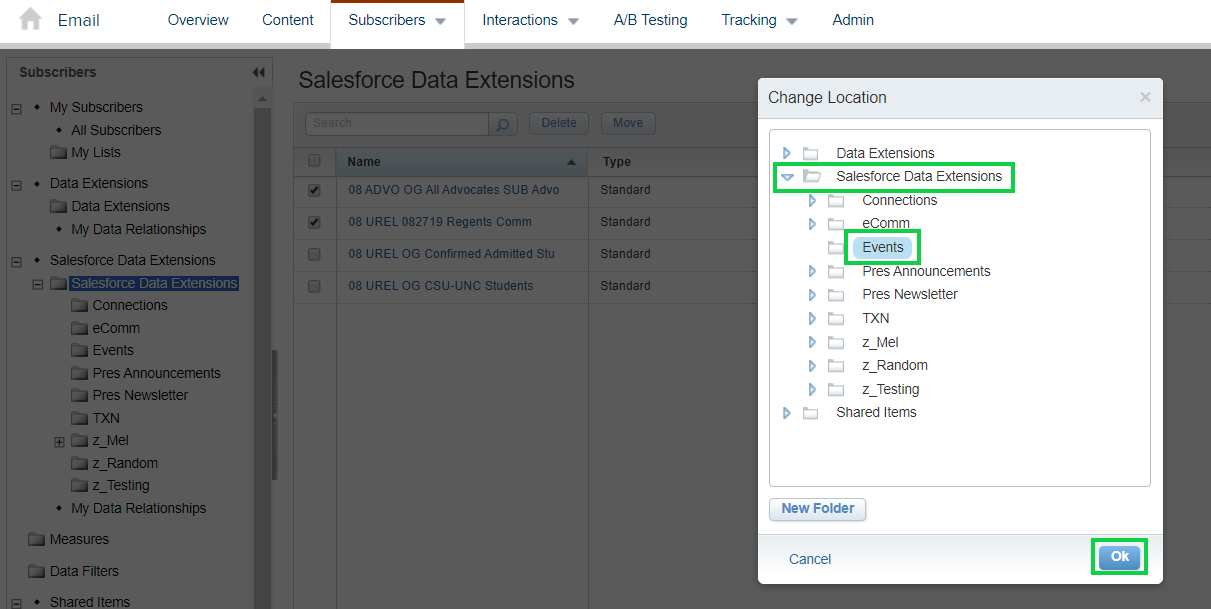This screenshot has height=609, width=1211.
Task: Expand Pres Announcements in dialog tree
Action: pos(812,271)
